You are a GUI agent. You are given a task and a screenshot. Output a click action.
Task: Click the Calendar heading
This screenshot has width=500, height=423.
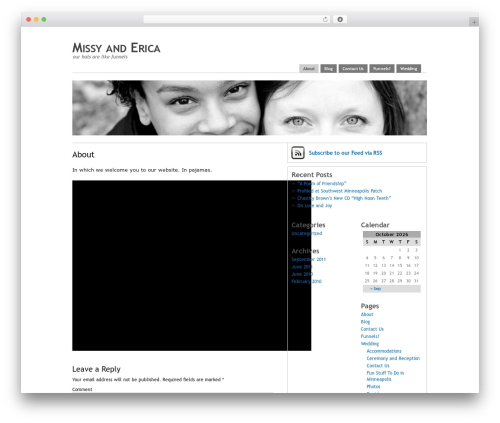click(375, 225)
